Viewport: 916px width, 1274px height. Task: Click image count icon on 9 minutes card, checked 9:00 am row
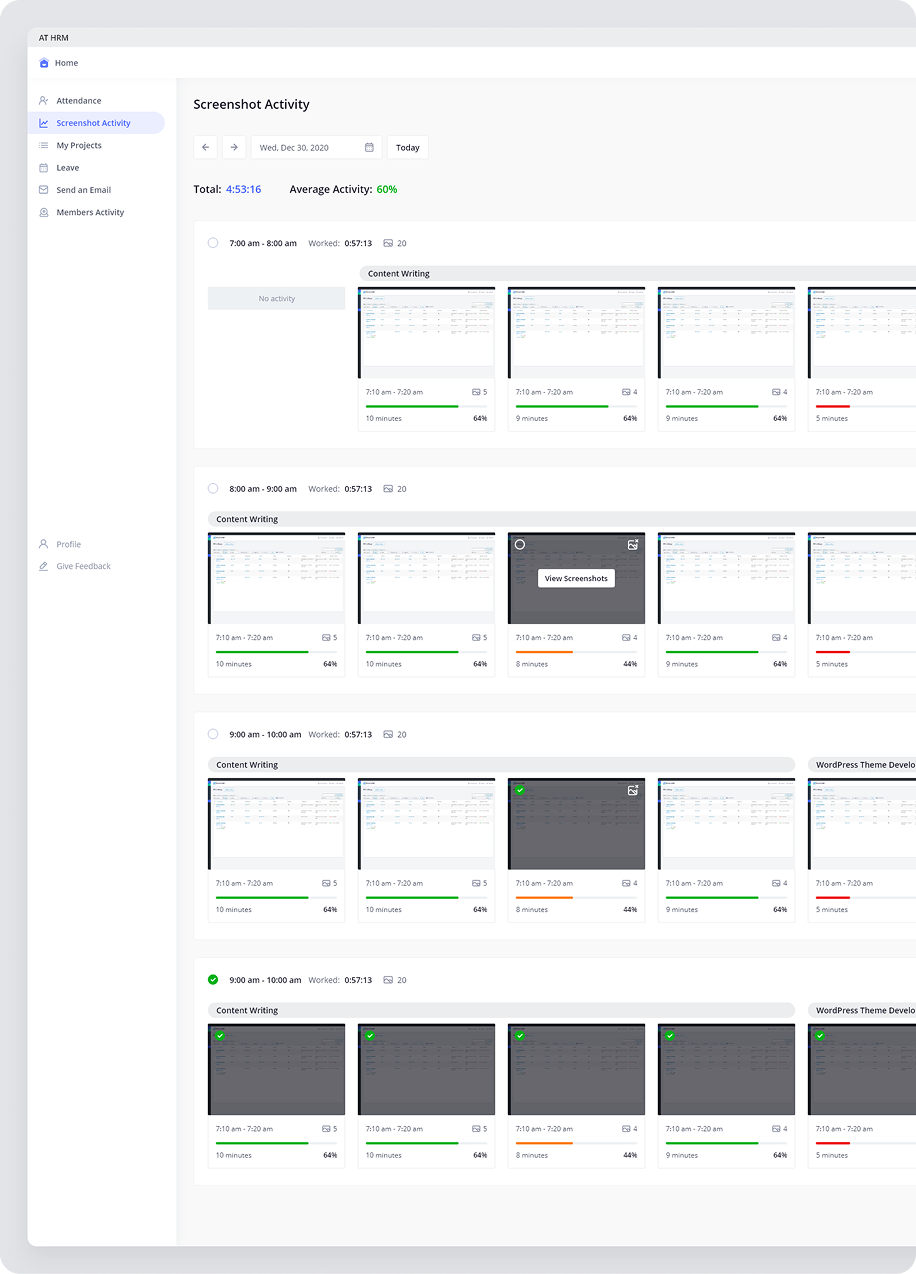point(776,1129)
